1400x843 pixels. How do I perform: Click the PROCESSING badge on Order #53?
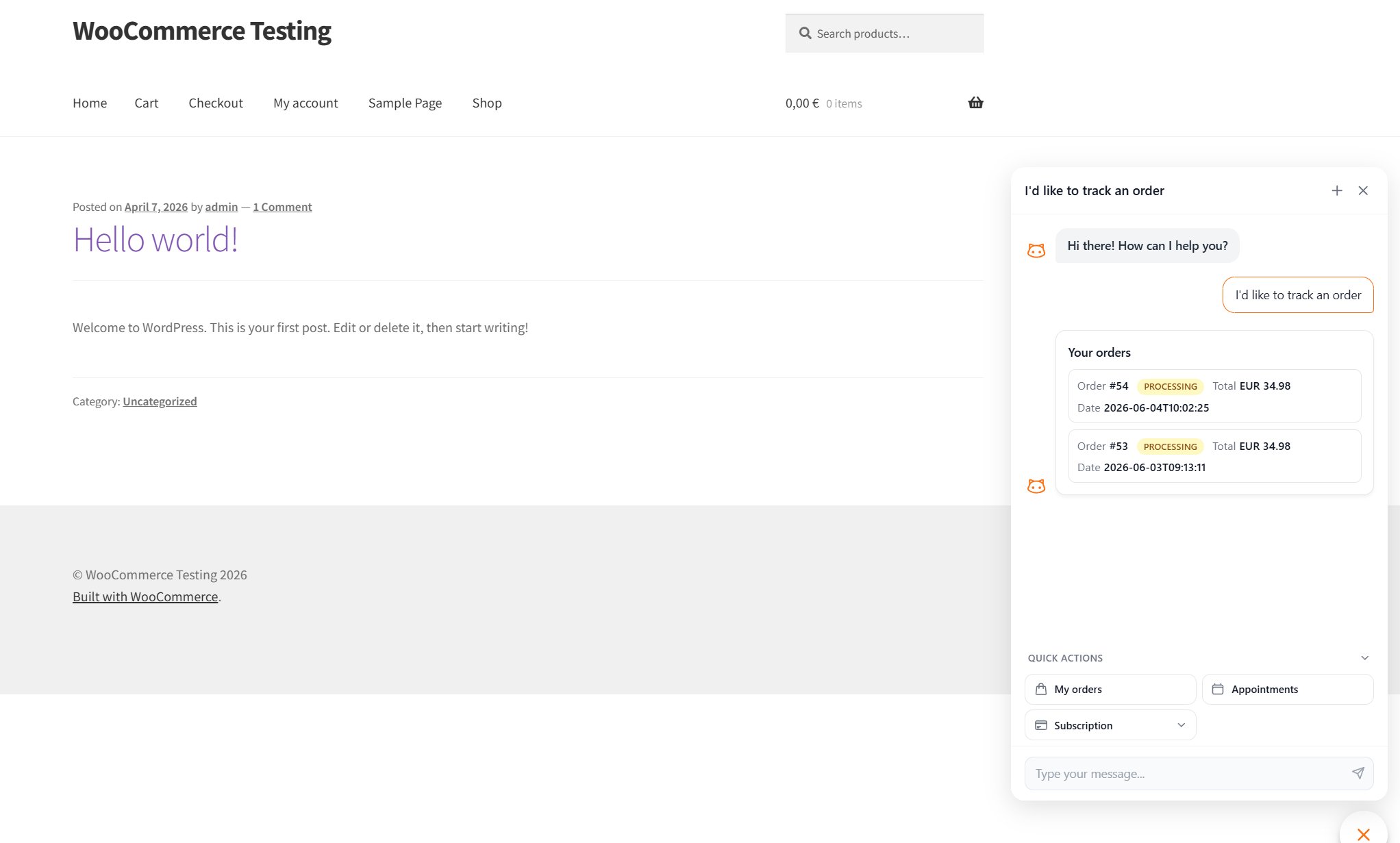(x=1170, y=446)
